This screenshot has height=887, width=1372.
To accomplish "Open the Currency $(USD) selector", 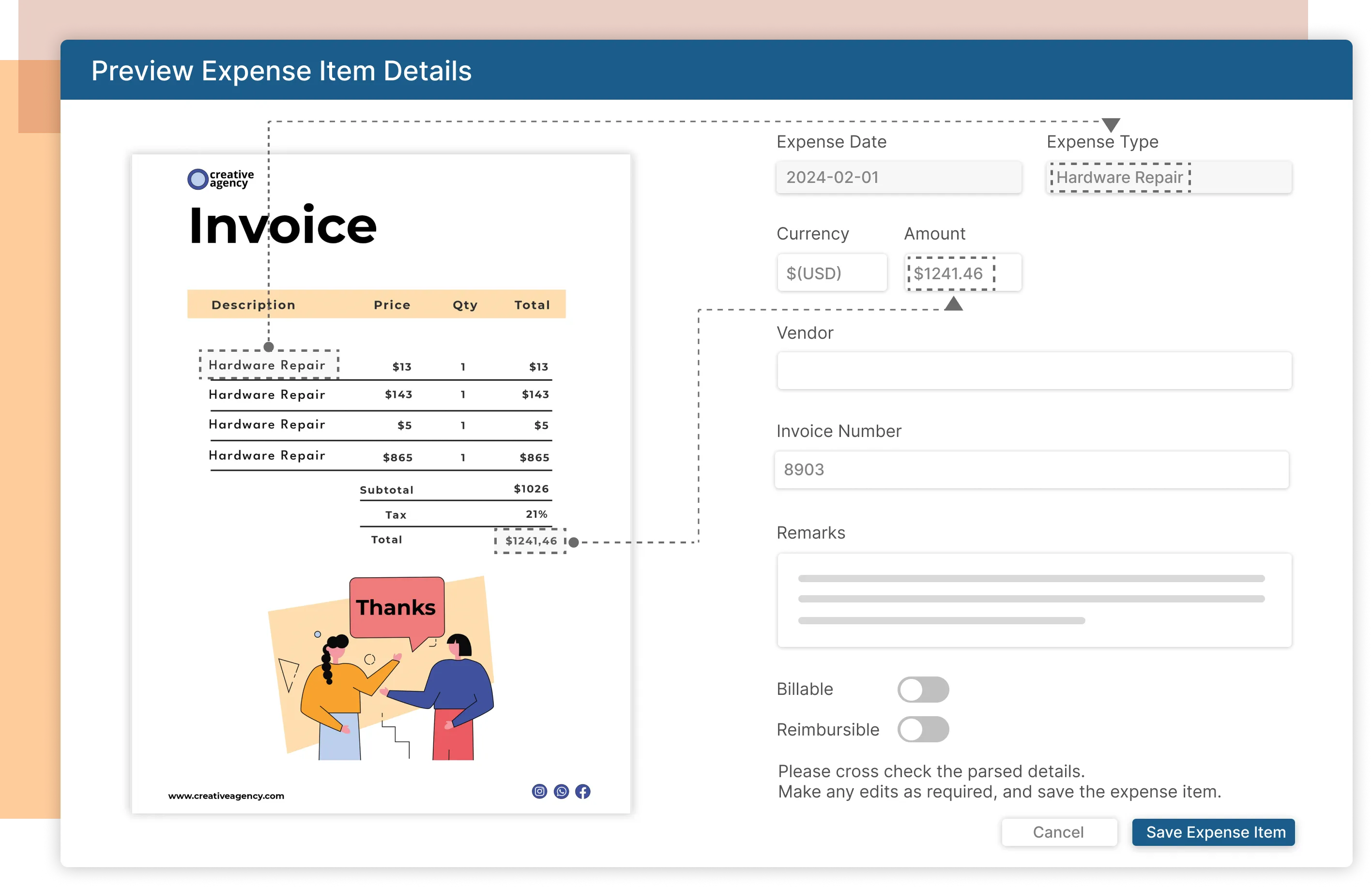I will pos(832,273).
